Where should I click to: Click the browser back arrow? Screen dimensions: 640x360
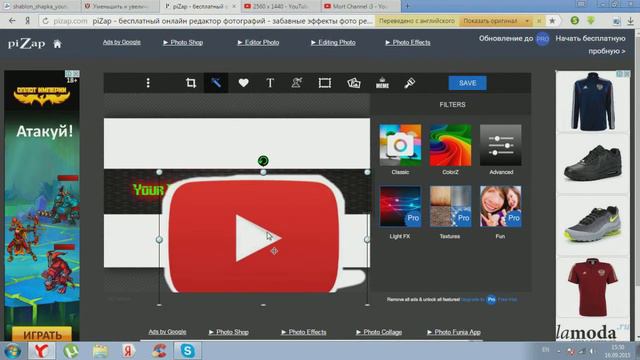(12, 20)
